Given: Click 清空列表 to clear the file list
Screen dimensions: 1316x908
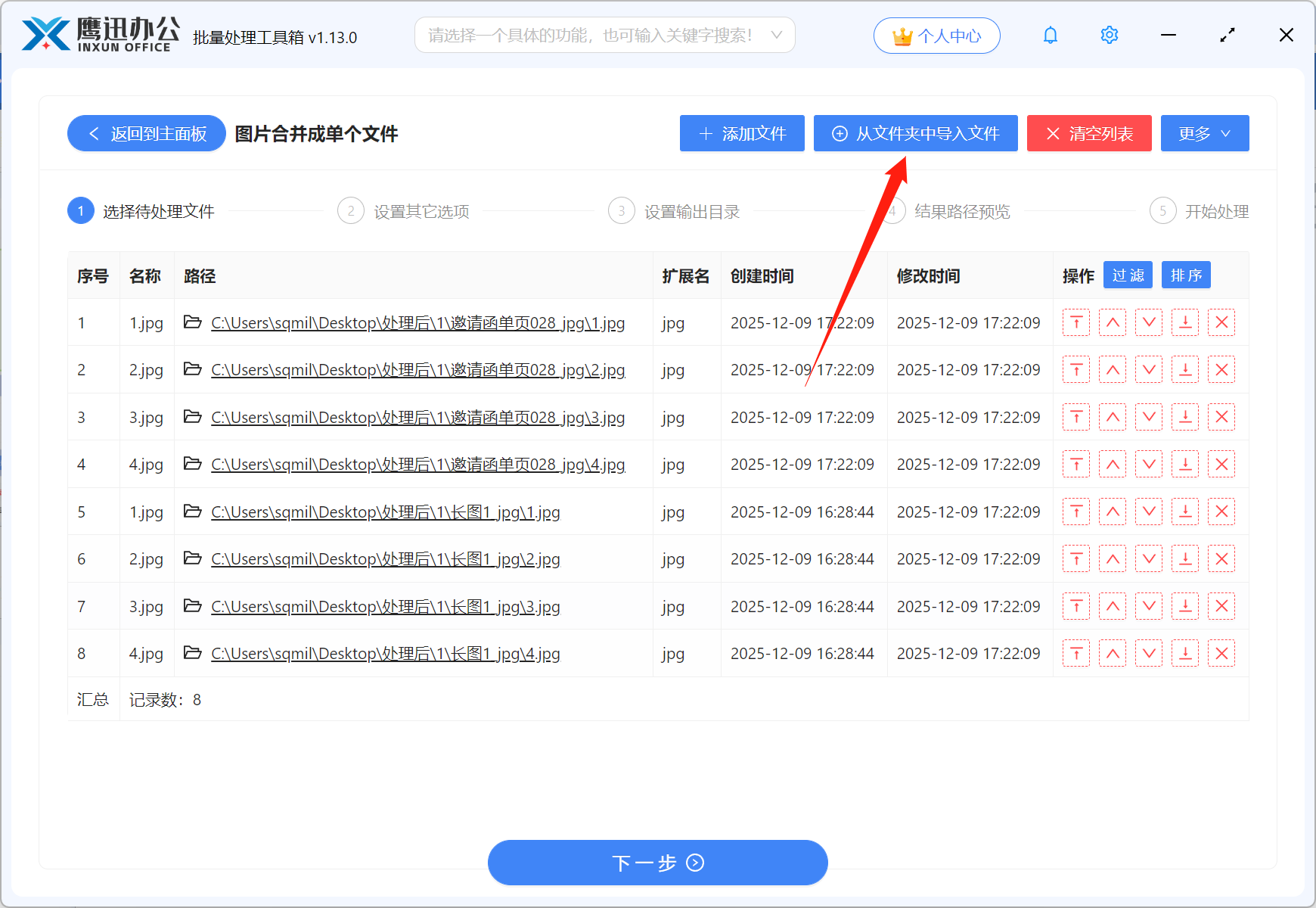Looking at the screenshot, I should [x=1088, y=133].
